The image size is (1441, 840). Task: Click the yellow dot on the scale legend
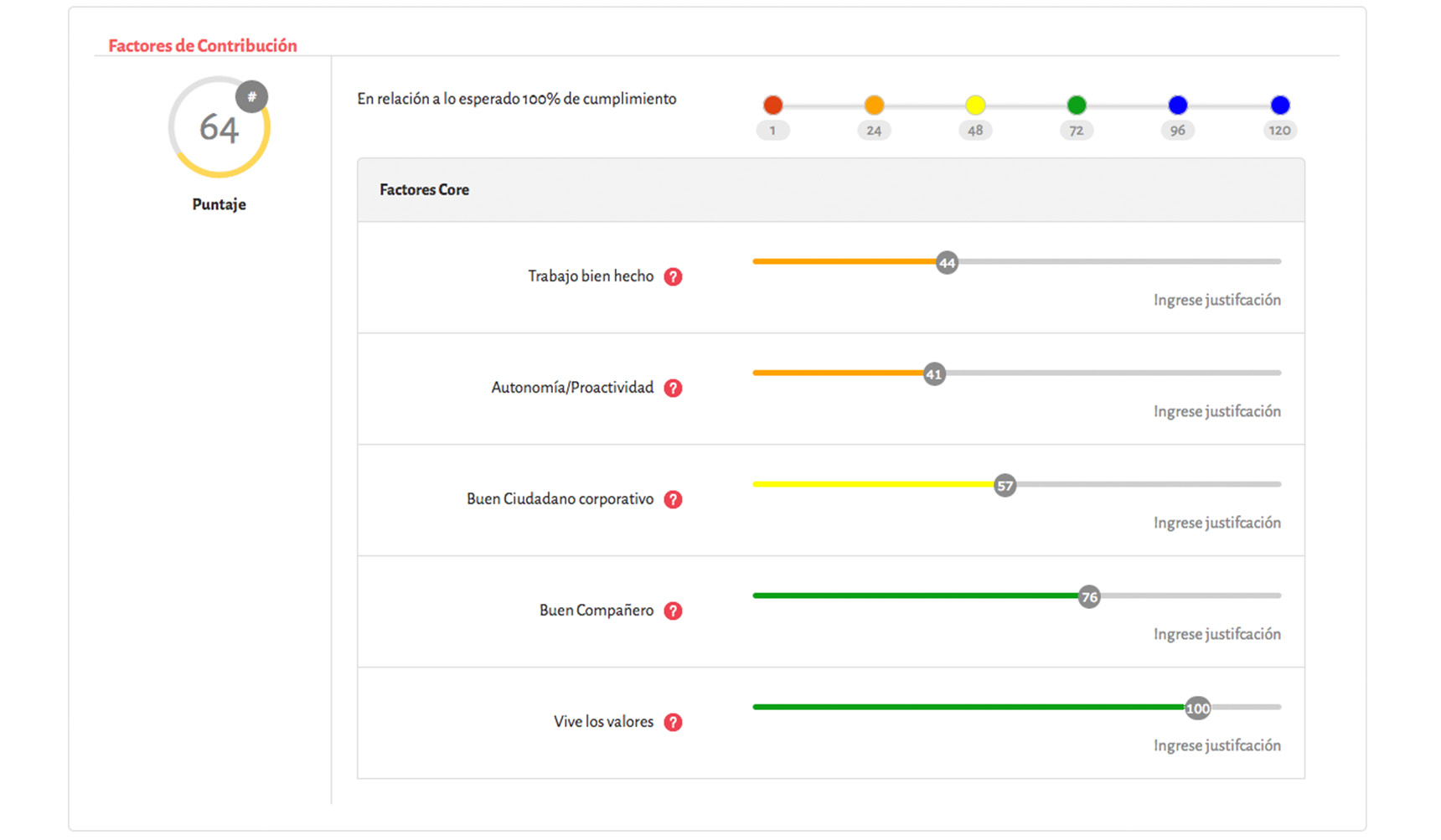click(975, 105)
